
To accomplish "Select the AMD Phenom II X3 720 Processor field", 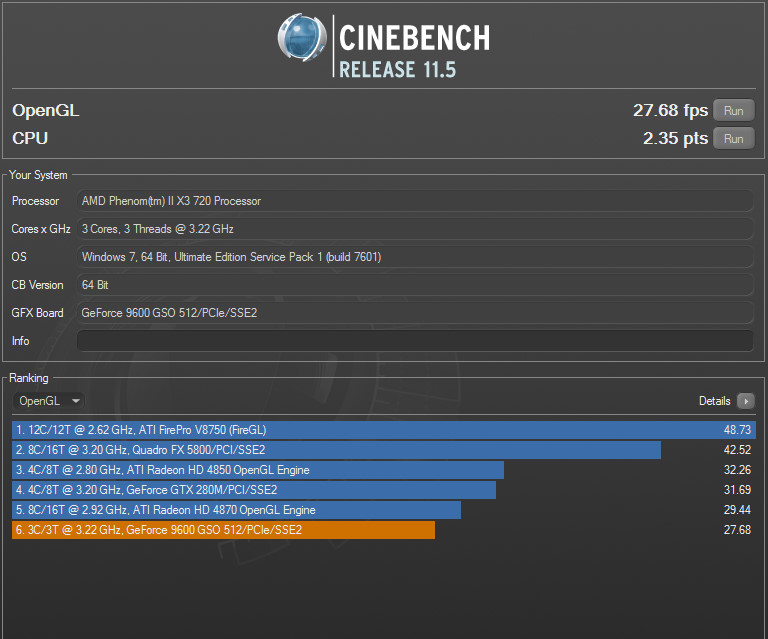I will (x=415, y=201).
